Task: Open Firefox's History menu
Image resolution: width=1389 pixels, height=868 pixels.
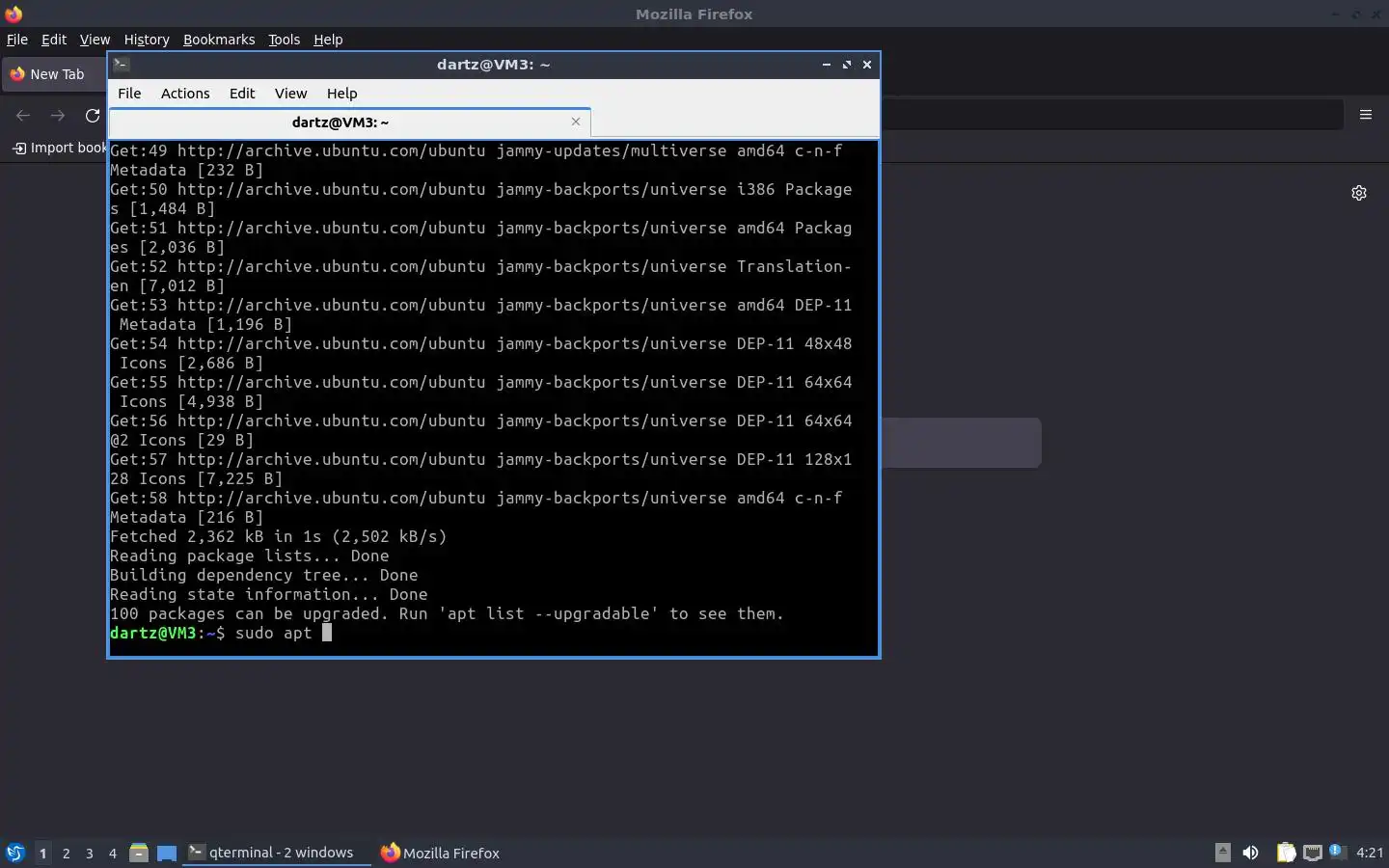Action: click(147, 40)
